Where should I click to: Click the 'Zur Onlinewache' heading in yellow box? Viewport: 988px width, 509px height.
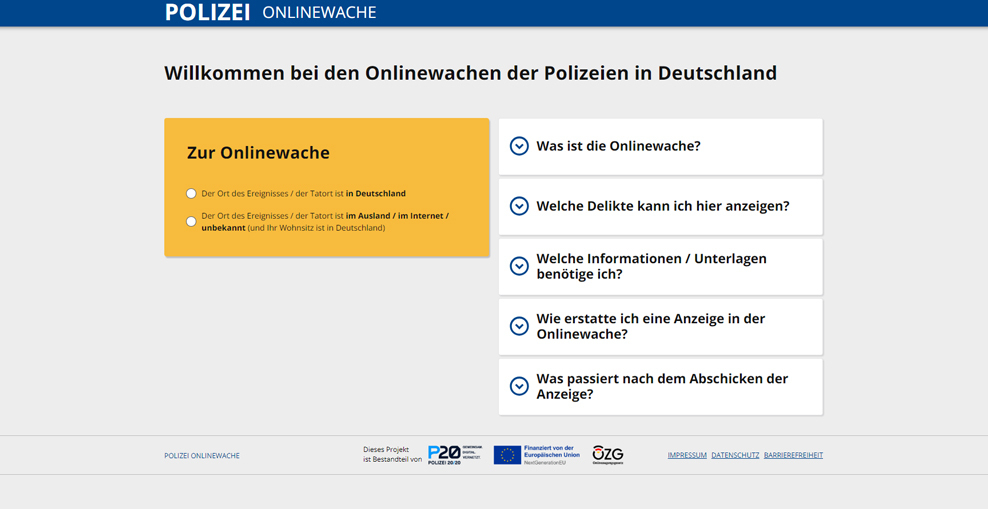pyautogui.click(x=258, y=153)
